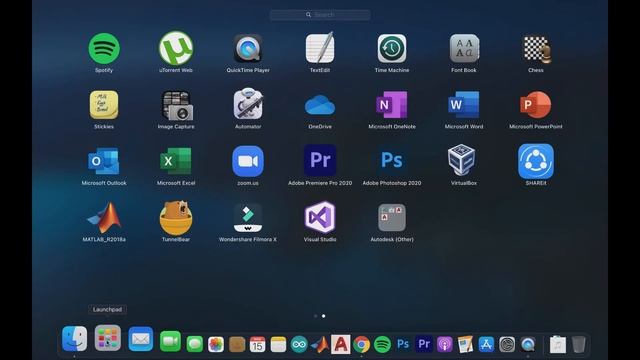Launch uTorrent Web app
This screenshot has width=640, height=360.
click(x=176, y=49)
